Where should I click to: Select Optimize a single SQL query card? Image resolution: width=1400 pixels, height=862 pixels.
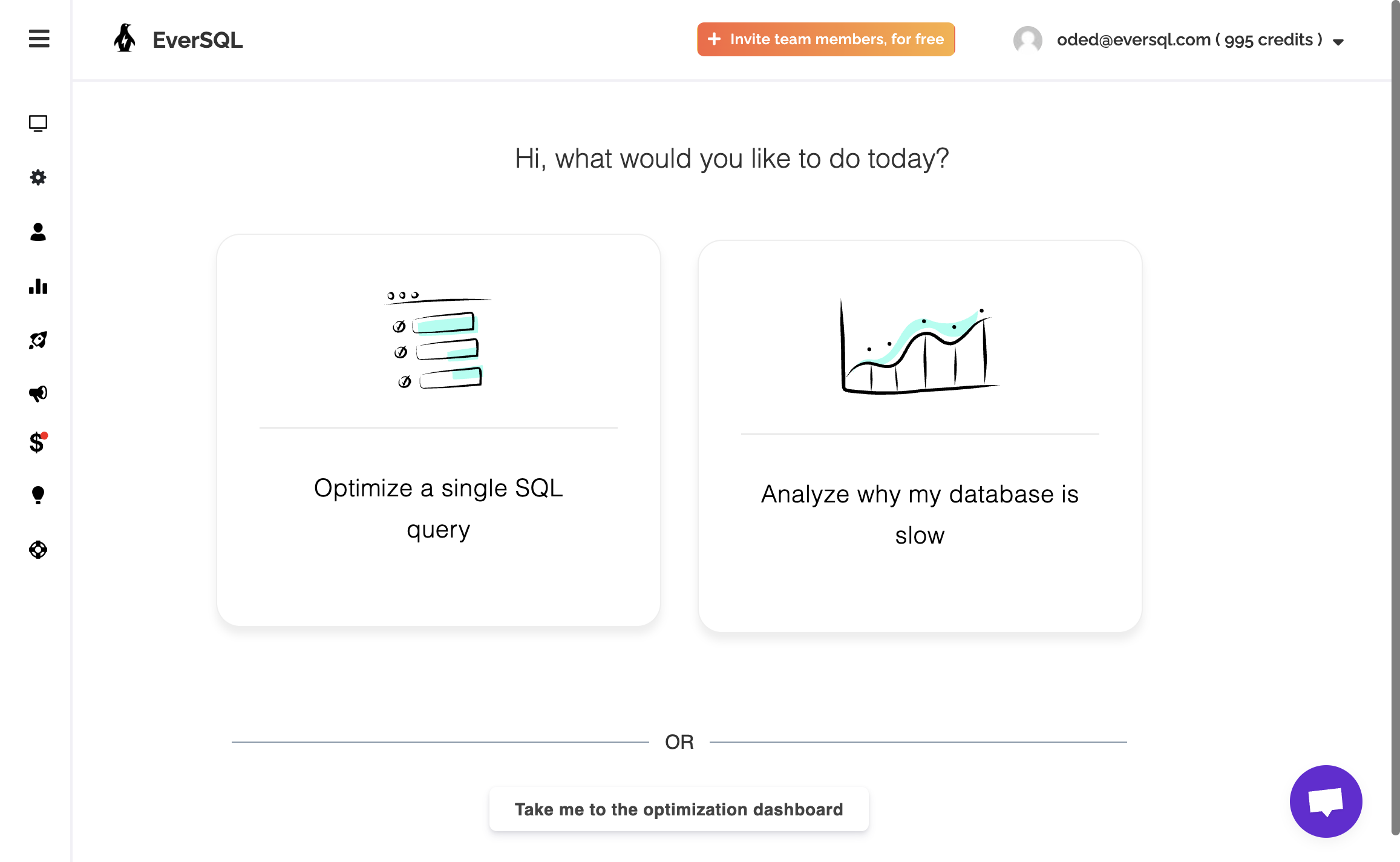tap(439, 430)
